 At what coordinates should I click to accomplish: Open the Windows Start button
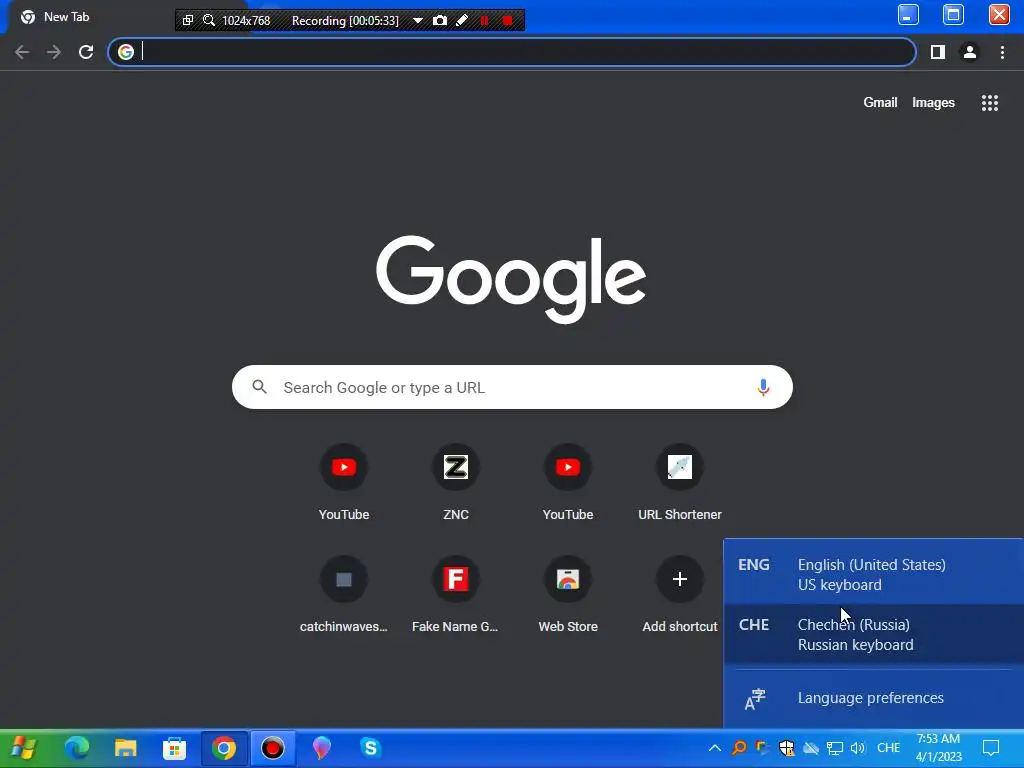pyautogui.click(x=23, y=748)
